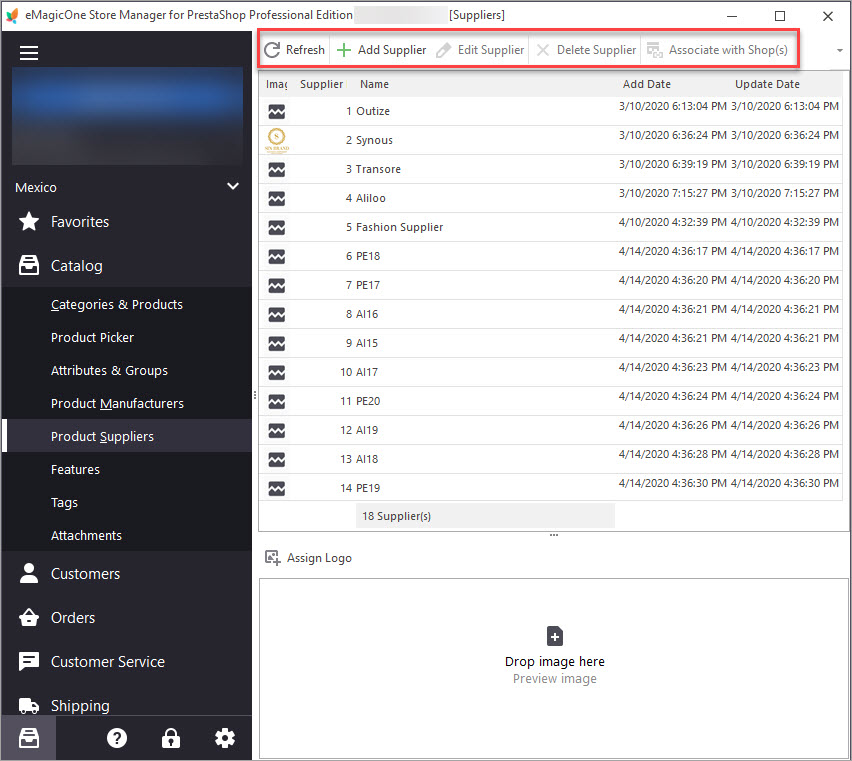Screen dimensions: 852x761
Task: Open Product Manufacturers
Action: point(117,404)
